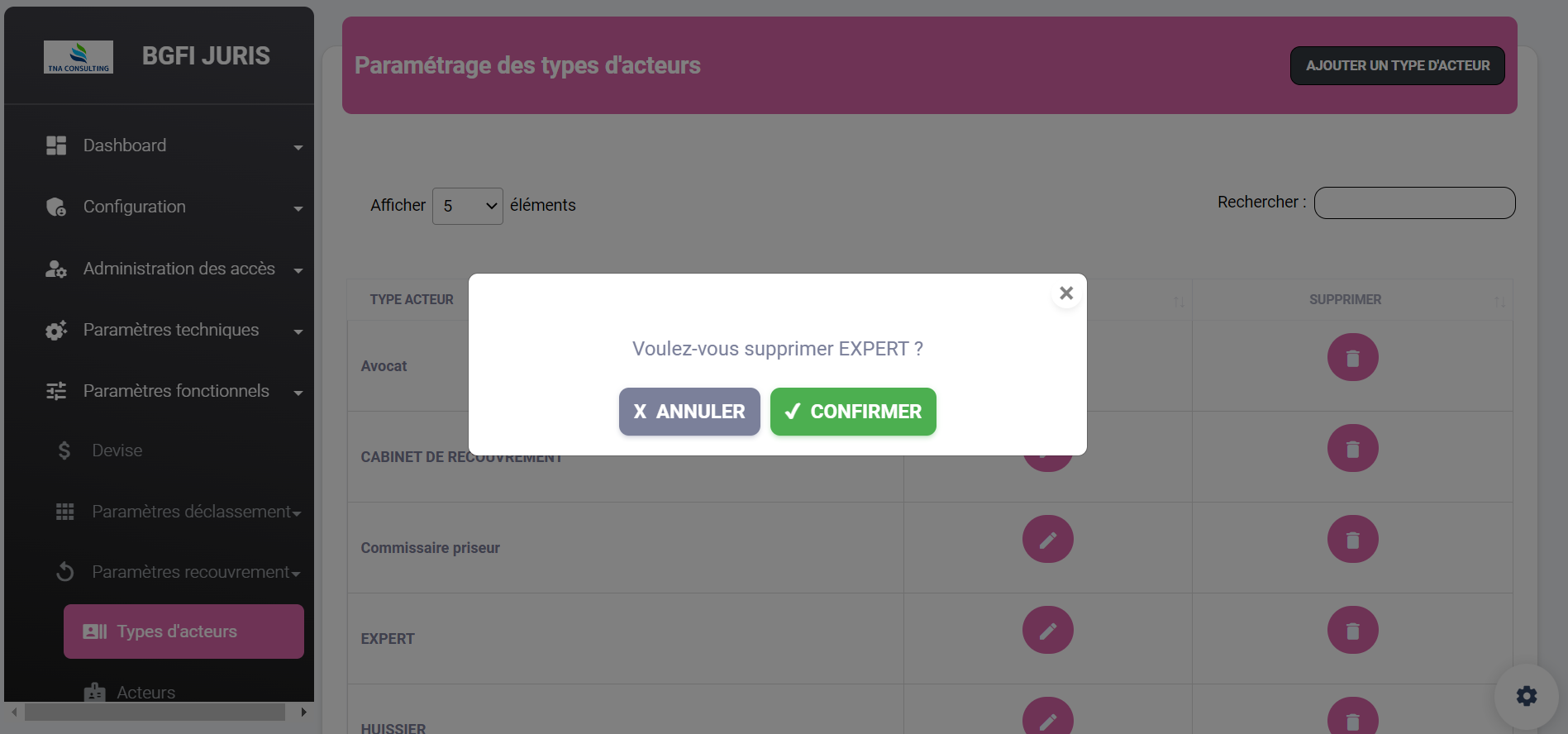Click the sidebar horizontal scrollbar
Image resolution: width=1568 pixels, height=734 pixels.
[155, 712]
